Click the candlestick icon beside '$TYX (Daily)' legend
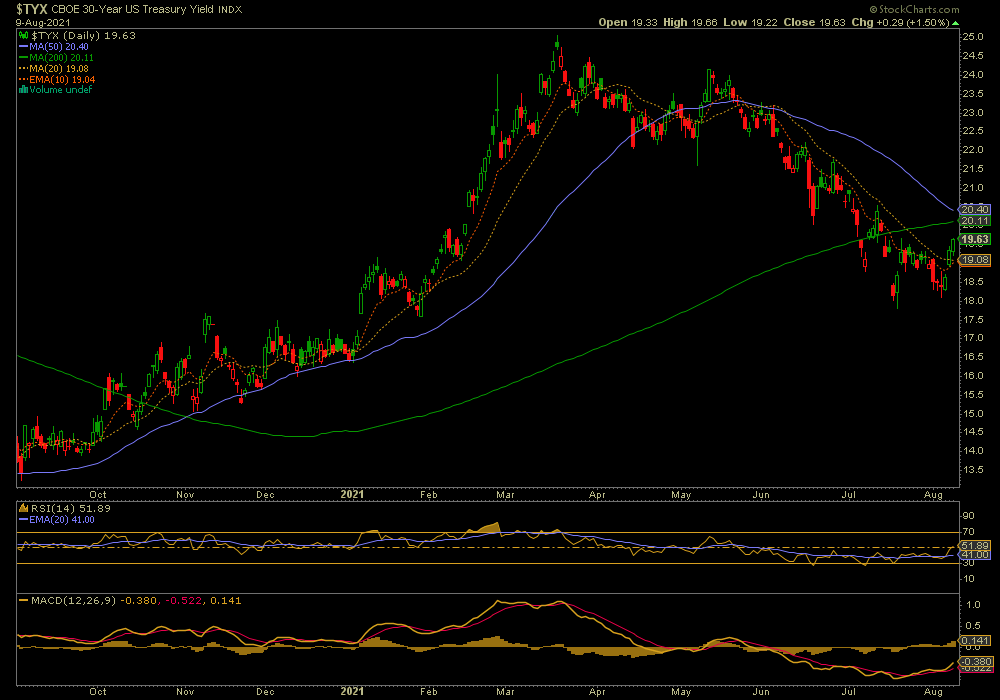The image size is (1000, 700). pos(24,36)
